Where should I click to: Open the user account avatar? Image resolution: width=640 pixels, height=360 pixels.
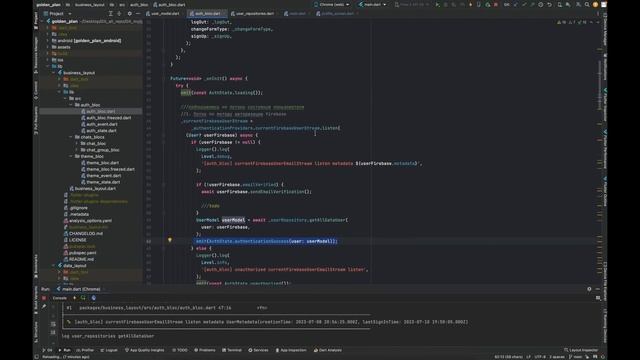[x=595, y=4]
